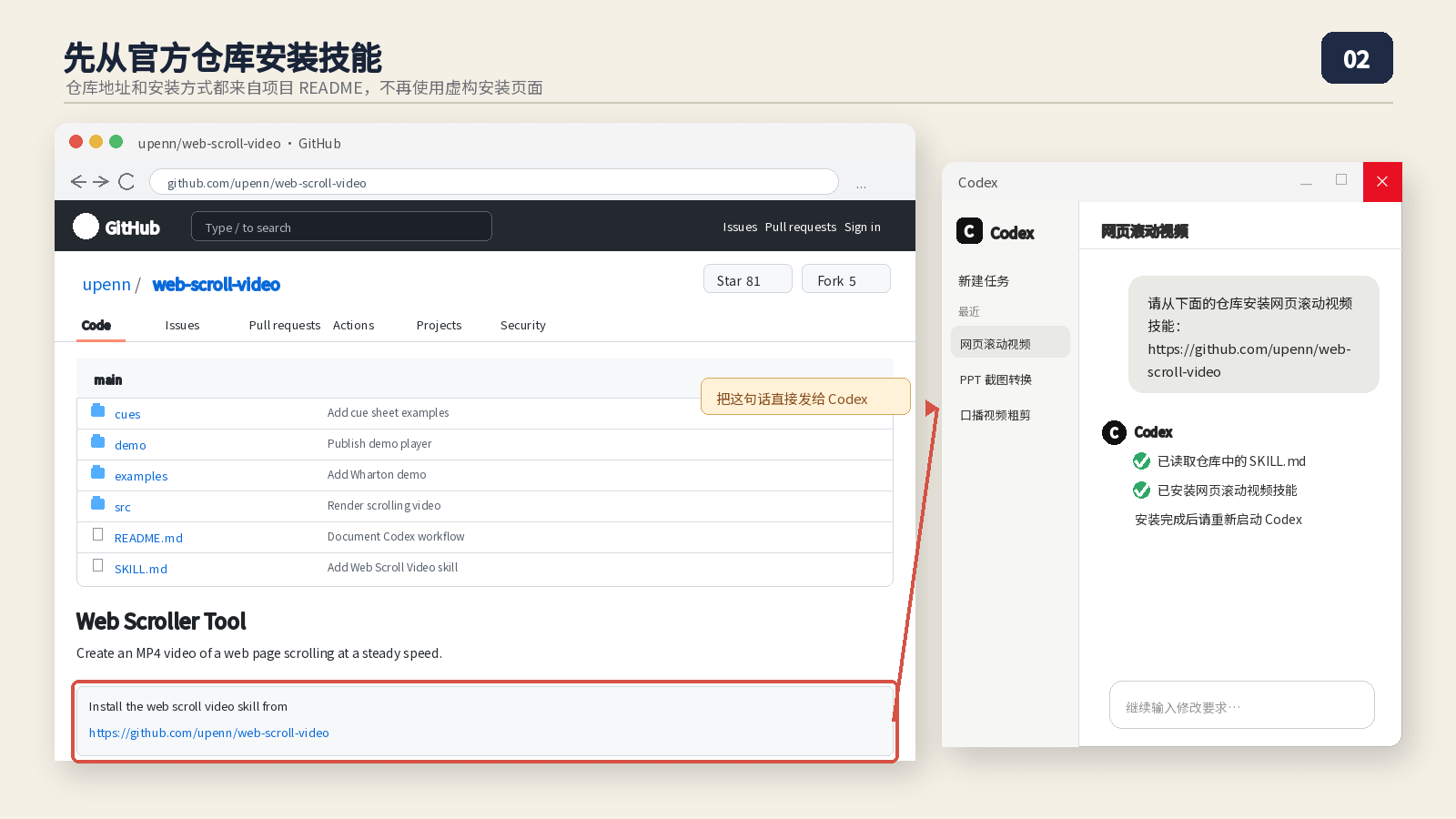Open Issues in the GitHub top header
This screenshot has height=819, width=1456.
coord(740,227)
